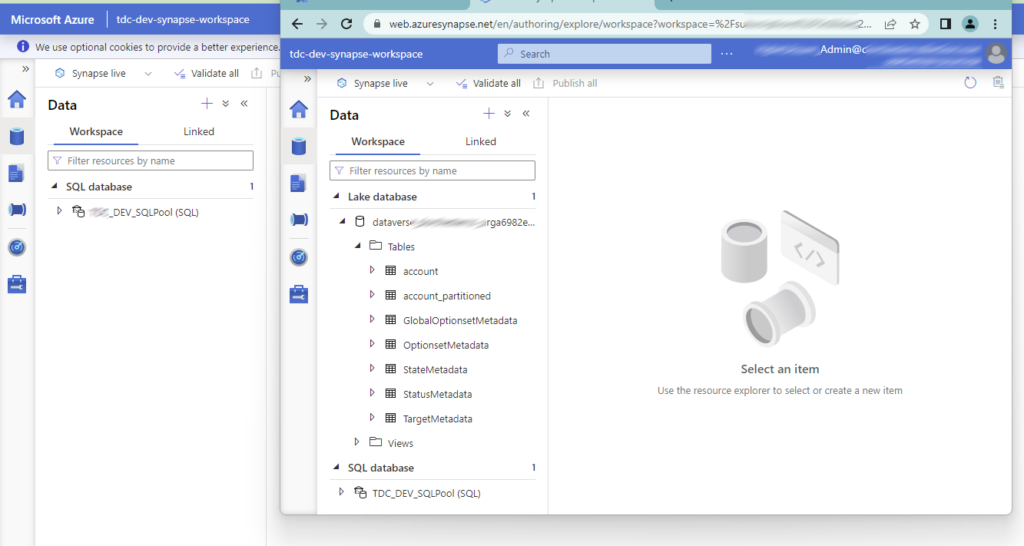1024x546 pixels.
Task: Discard all changes trash icon
Action: click(998, 82)
